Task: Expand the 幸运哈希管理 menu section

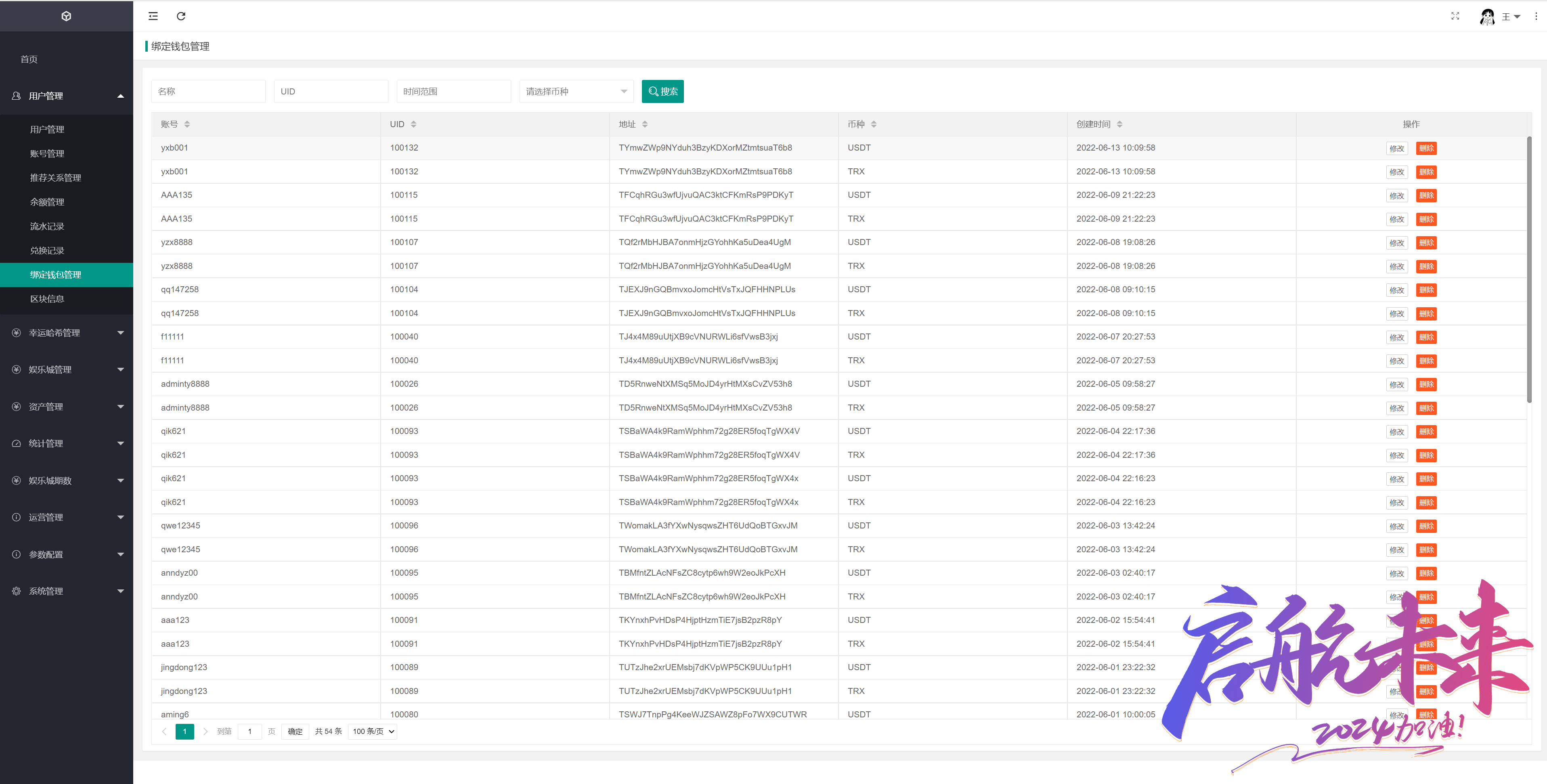Action: [67, 333]
